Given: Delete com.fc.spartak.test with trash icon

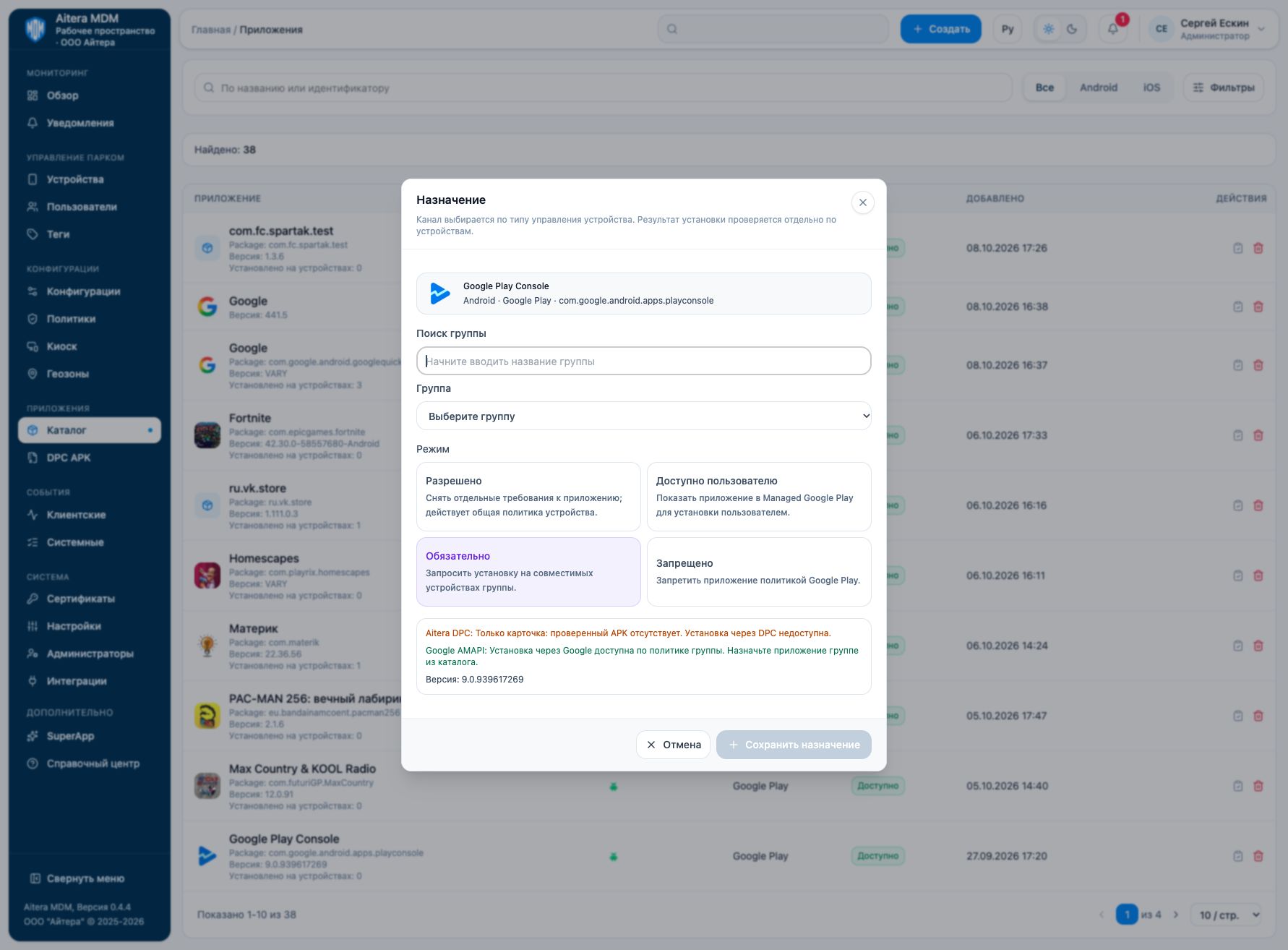Looking at the screenshot, I should tap(1258, 248).
